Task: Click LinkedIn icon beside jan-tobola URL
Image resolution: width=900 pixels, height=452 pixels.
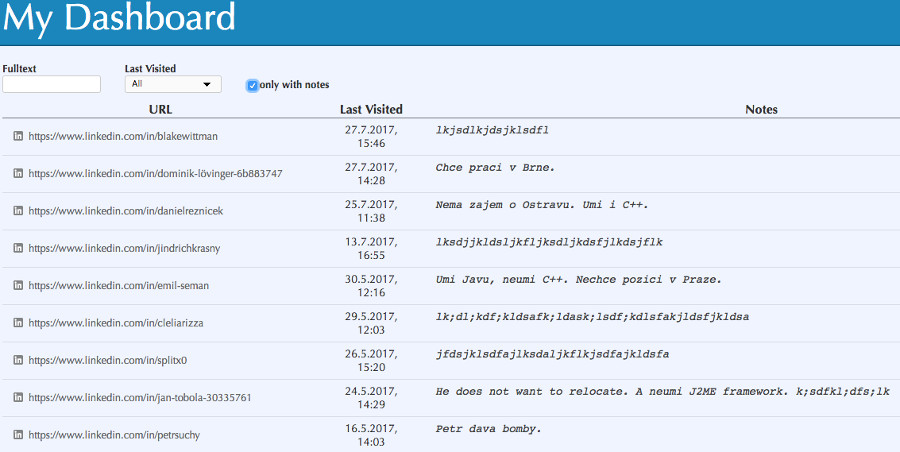Action: [18, 397]
